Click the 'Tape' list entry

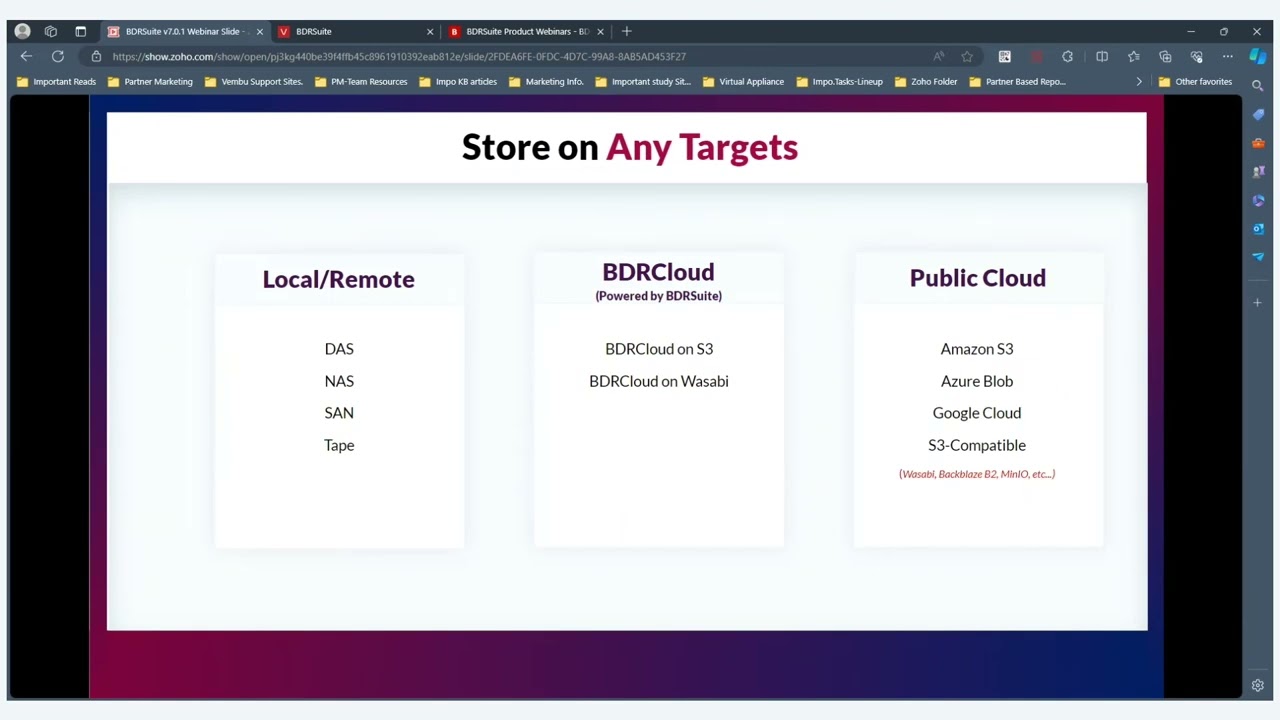(339, 445)
